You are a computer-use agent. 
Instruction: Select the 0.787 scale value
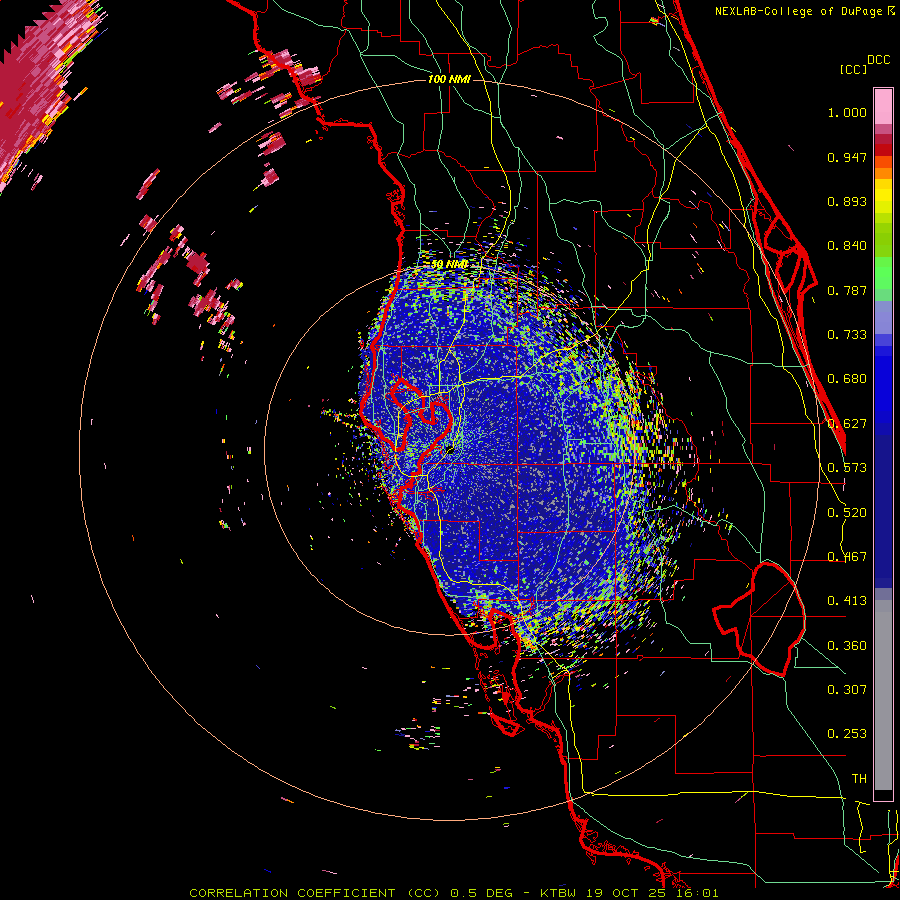847,290
